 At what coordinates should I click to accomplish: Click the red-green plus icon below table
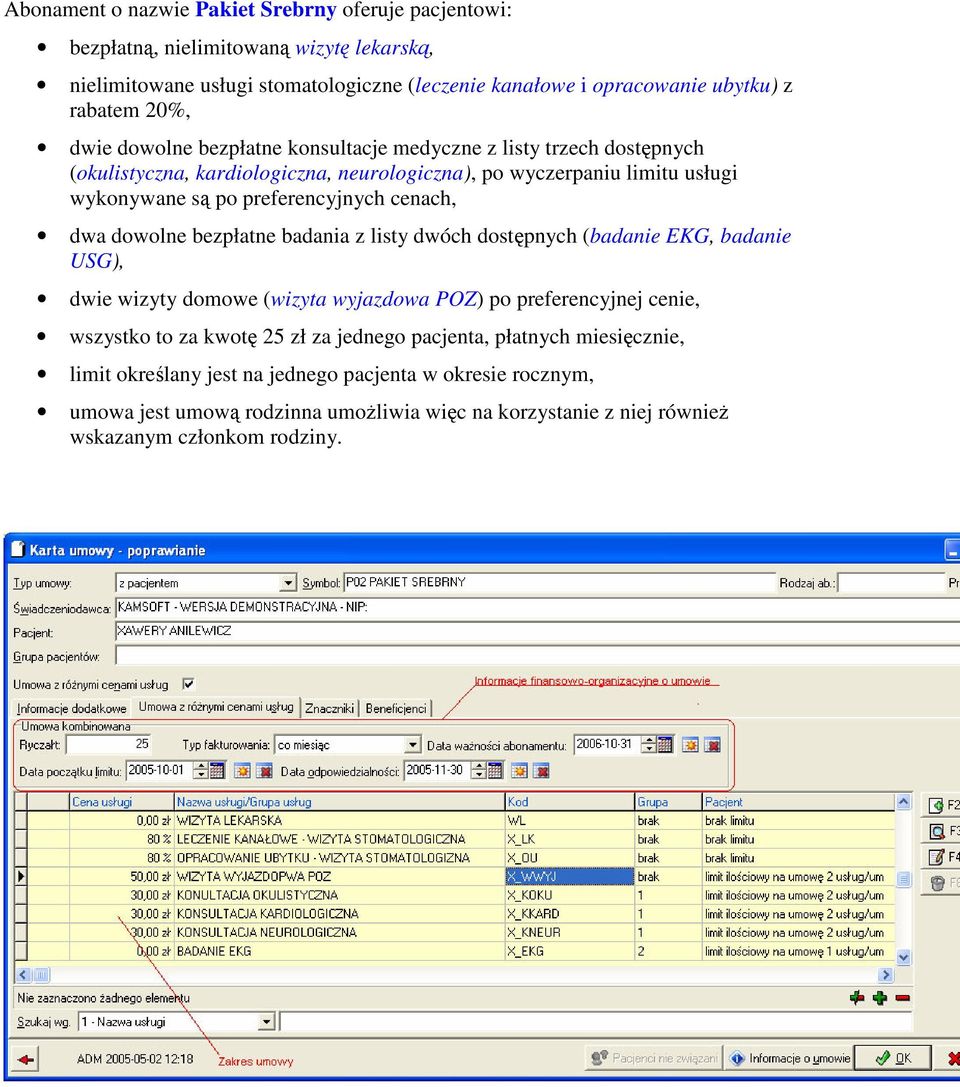[x=857, y=998]
